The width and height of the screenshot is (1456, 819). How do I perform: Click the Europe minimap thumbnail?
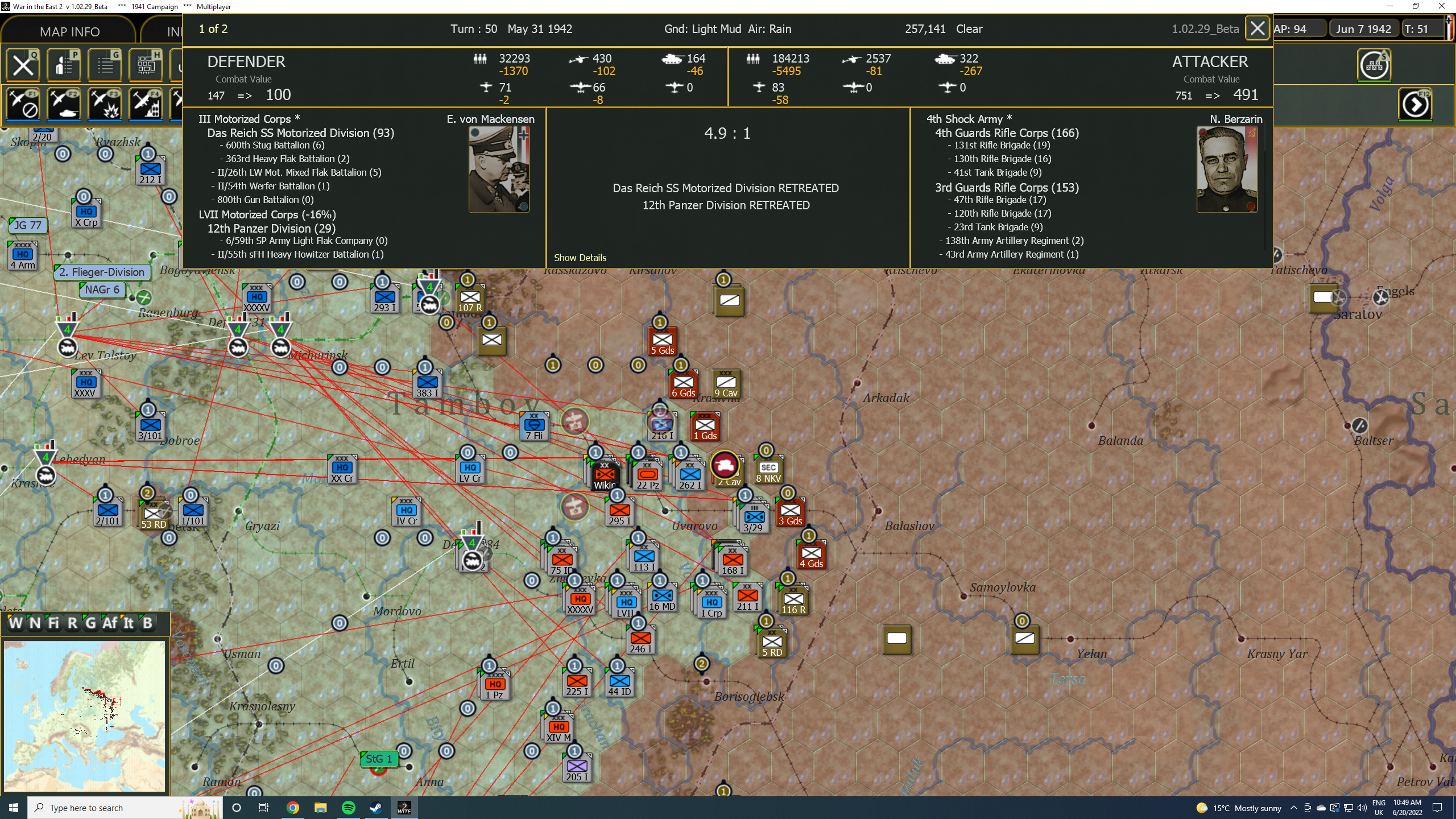point(84,717)
